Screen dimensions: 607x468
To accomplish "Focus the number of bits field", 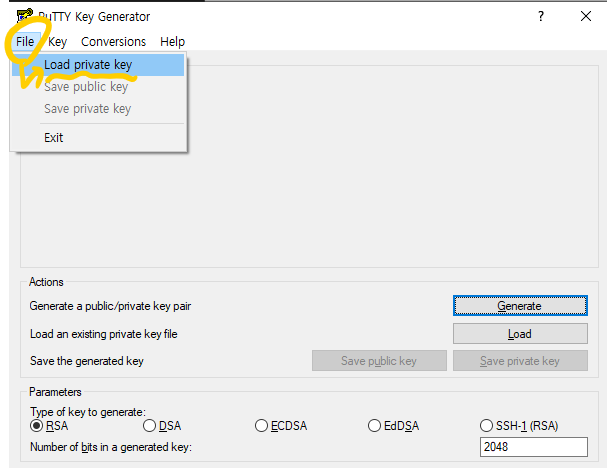I will (533, 447).
